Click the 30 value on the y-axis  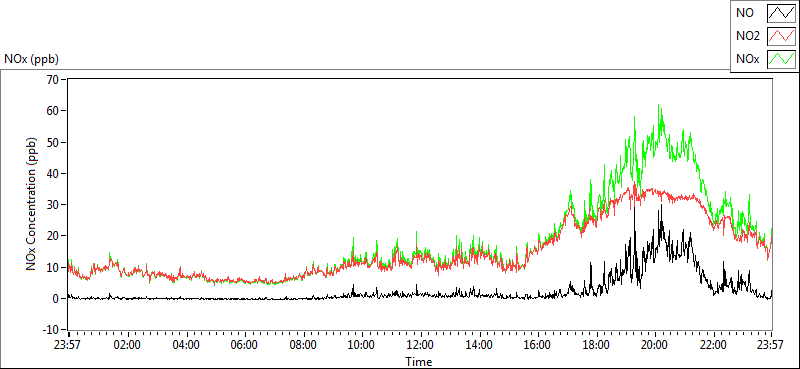[52, 205]
